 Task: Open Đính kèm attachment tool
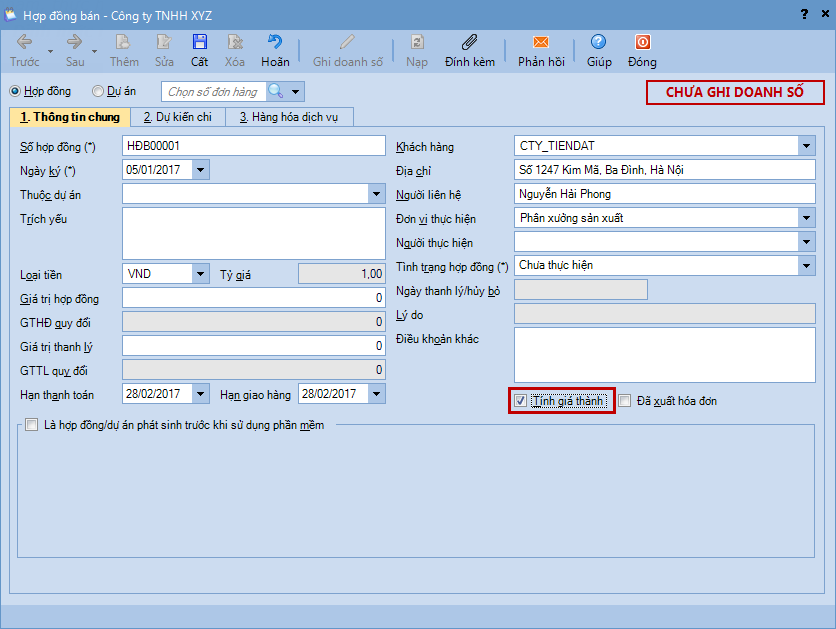tap(469, 43)
